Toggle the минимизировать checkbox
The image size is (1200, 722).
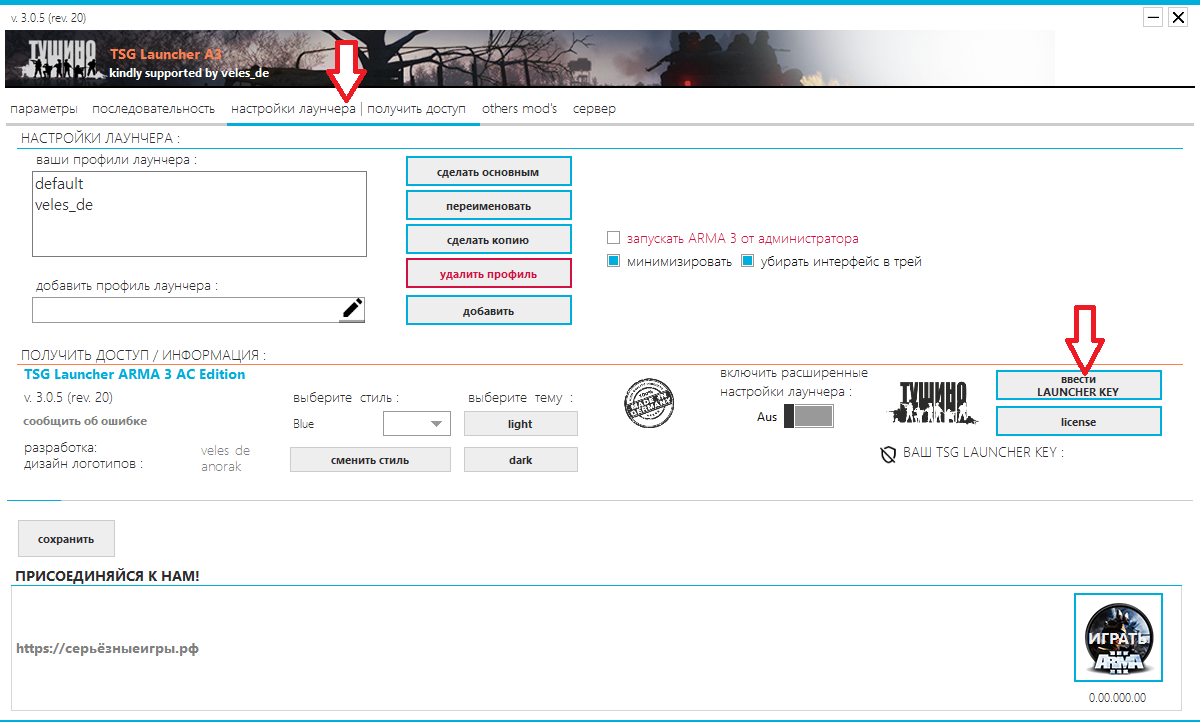[614, 262]
